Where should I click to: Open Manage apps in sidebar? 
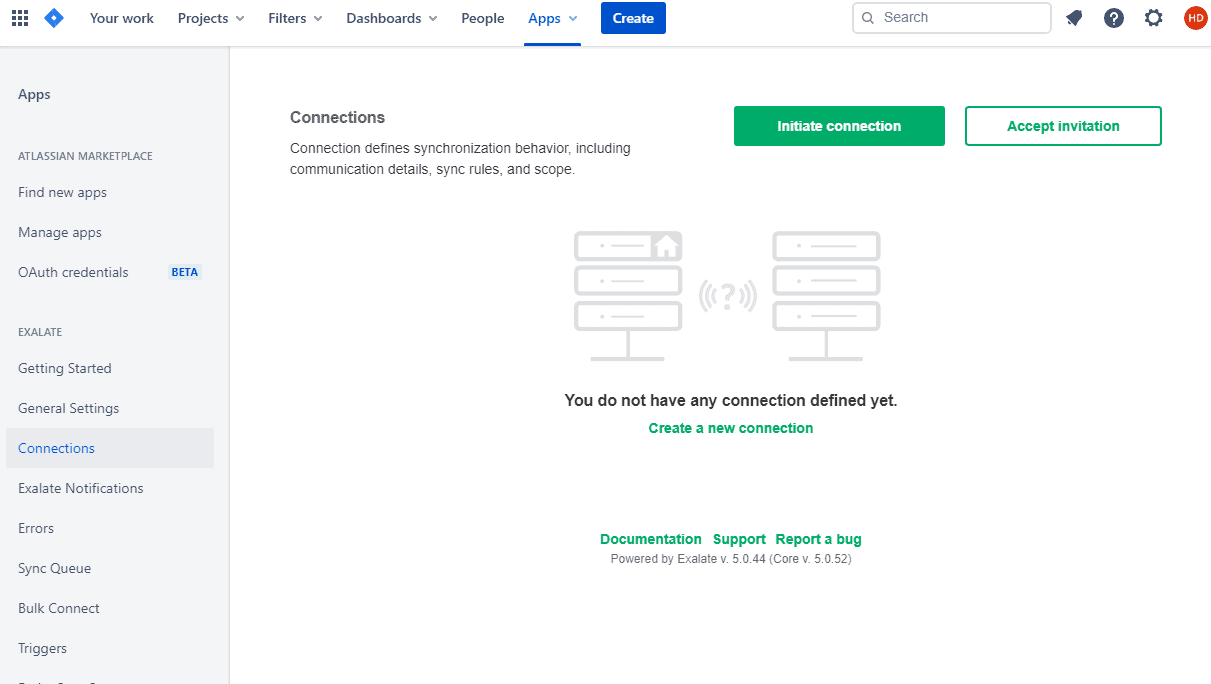[x=60, y=232]
